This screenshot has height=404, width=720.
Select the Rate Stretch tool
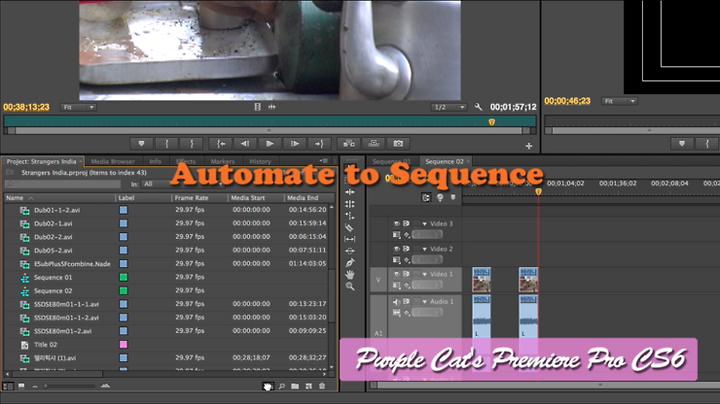[x=350, y=216]
